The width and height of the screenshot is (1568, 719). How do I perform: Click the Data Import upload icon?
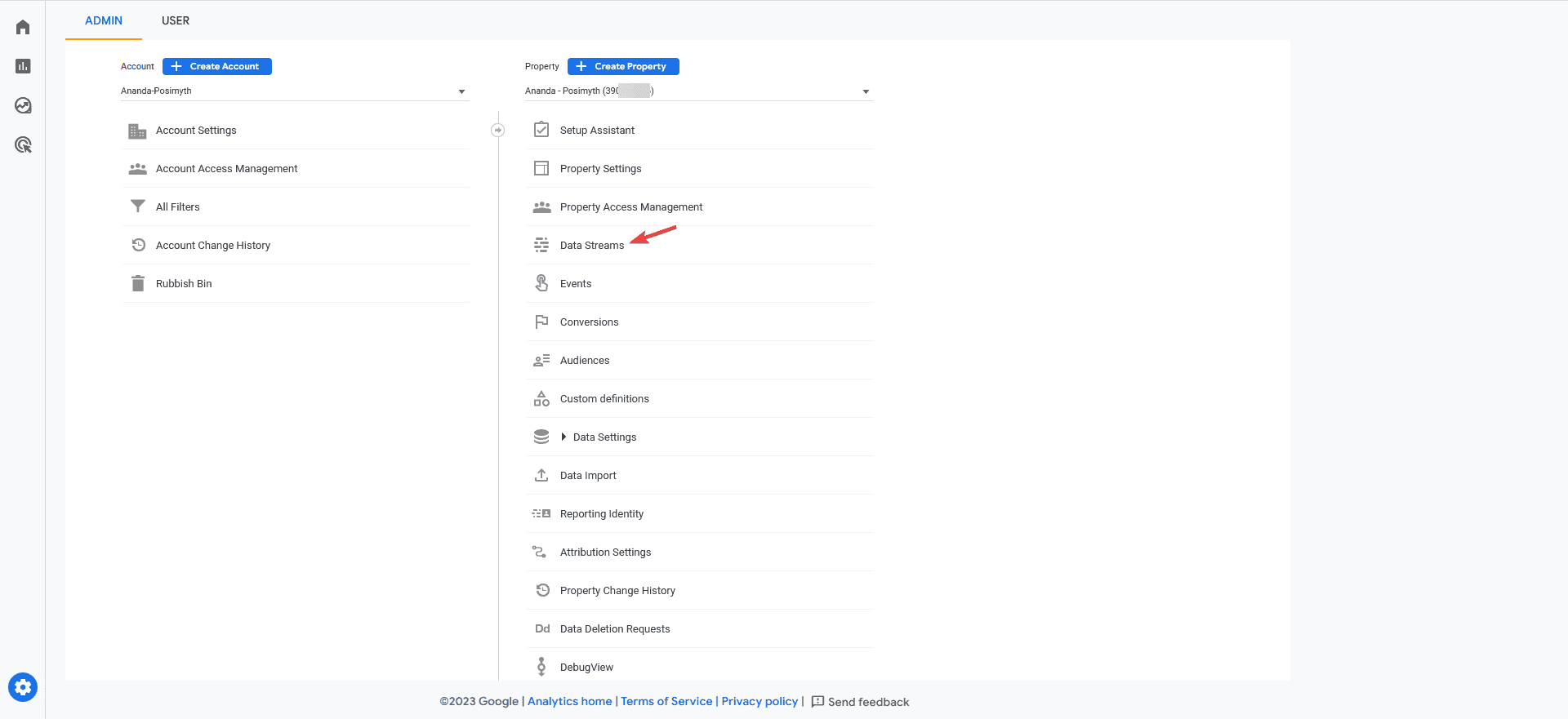click(541, 475)
